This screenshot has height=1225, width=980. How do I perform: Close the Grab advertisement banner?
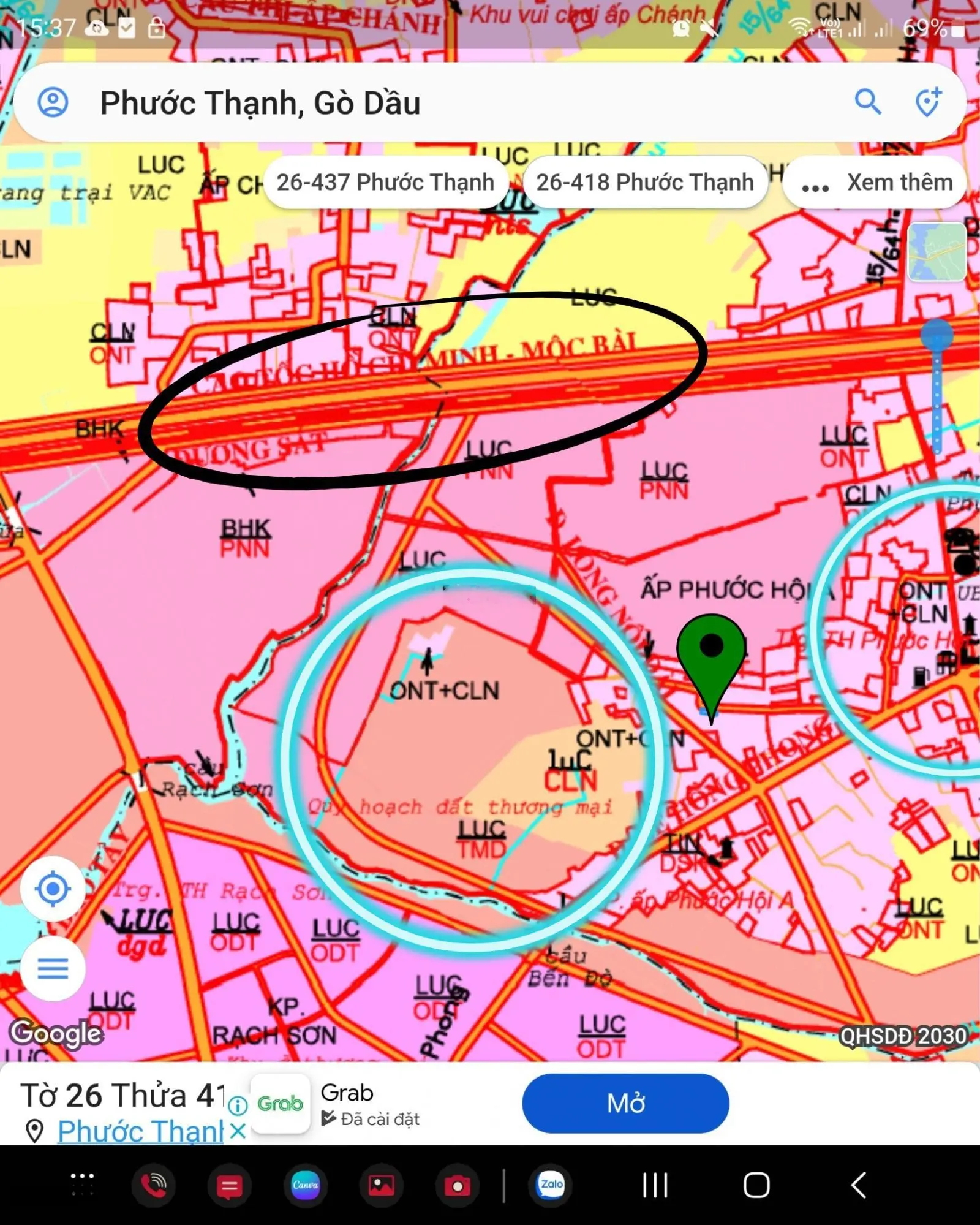pyautogui.click(x=238, y=1130)
